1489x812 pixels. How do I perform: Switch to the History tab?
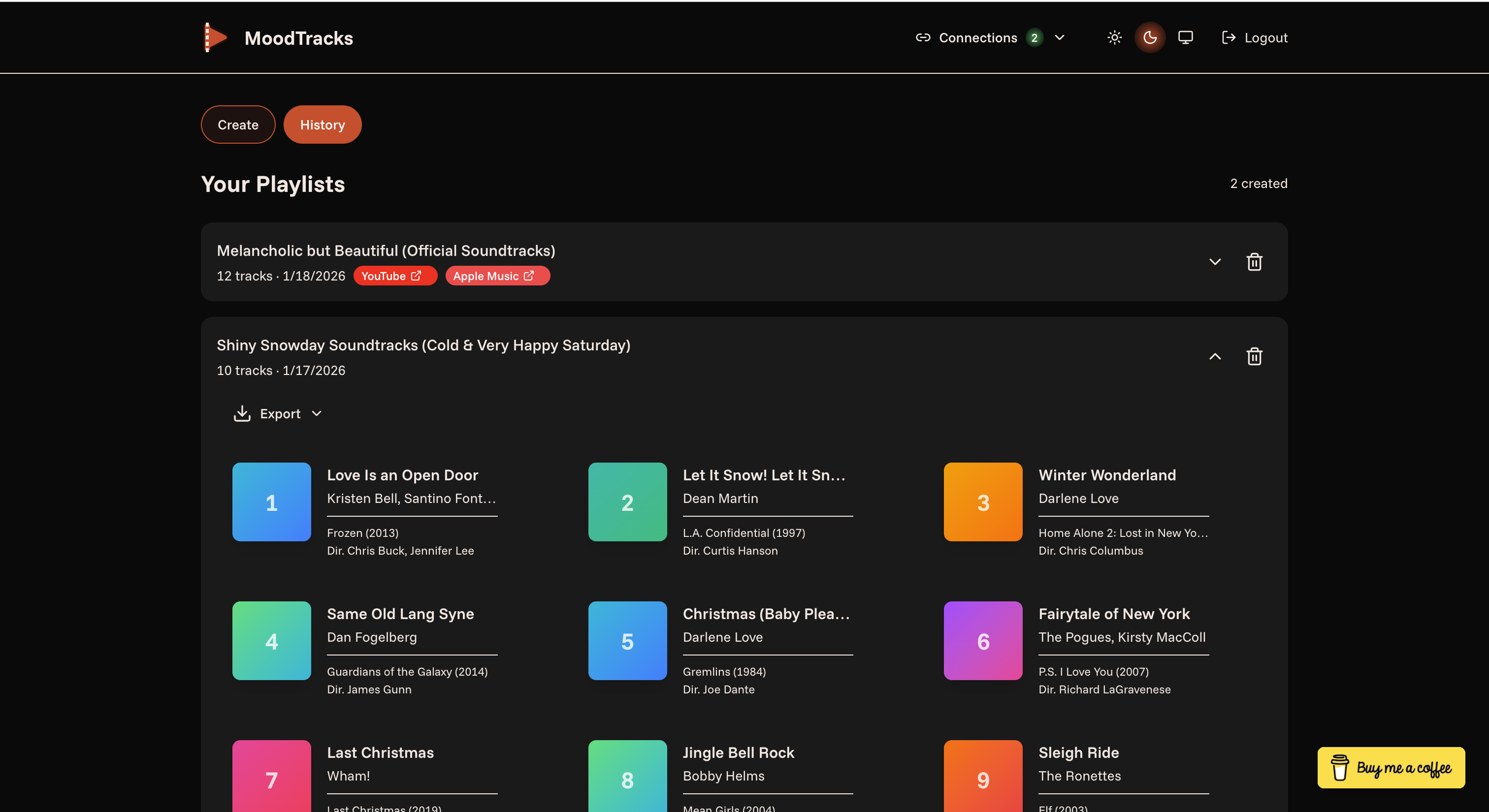(x=322, y=124)
